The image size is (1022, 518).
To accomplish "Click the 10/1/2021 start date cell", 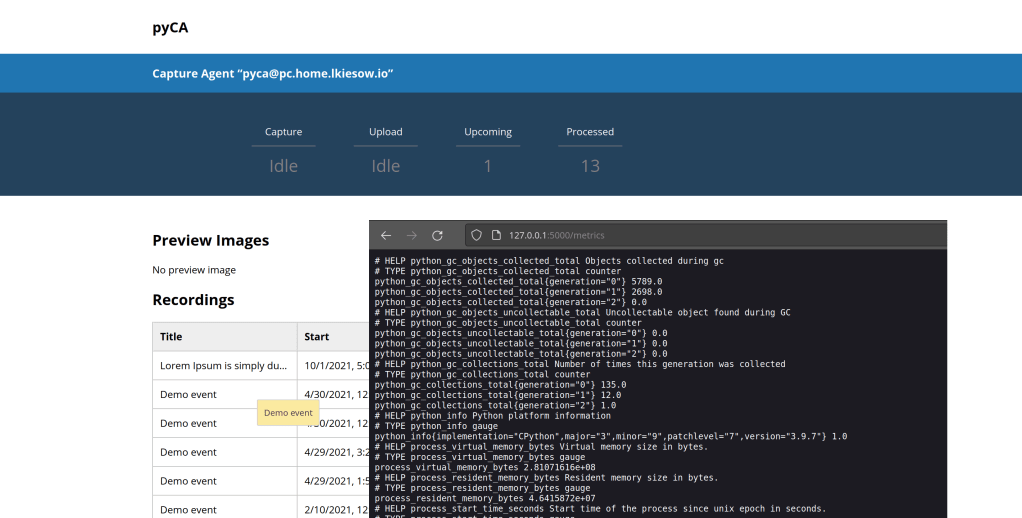I will (x=330, y=366).
